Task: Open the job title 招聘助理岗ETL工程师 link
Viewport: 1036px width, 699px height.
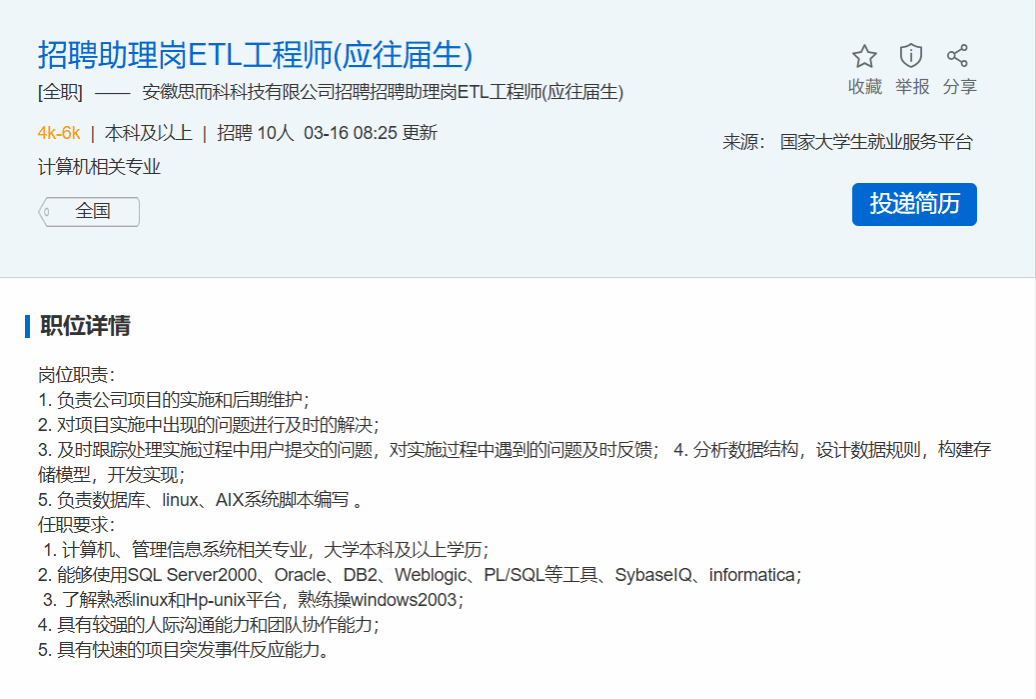Action: coord(255,54)
